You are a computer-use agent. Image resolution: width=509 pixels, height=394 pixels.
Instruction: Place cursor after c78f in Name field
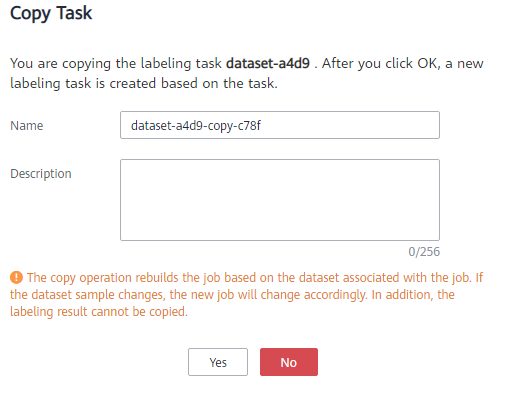tap(261, 126)
